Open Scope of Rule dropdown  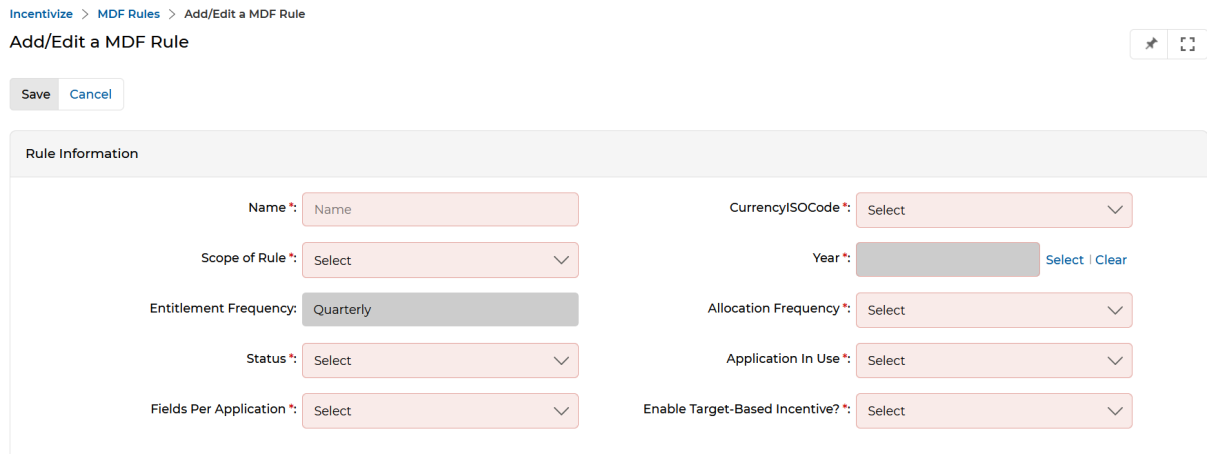point(440,260)
